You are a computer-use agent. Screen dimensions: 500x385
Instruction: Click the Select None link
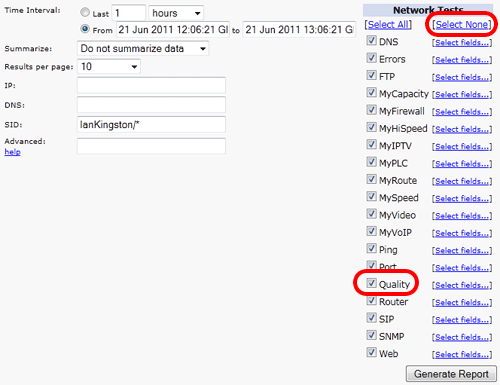462,24
